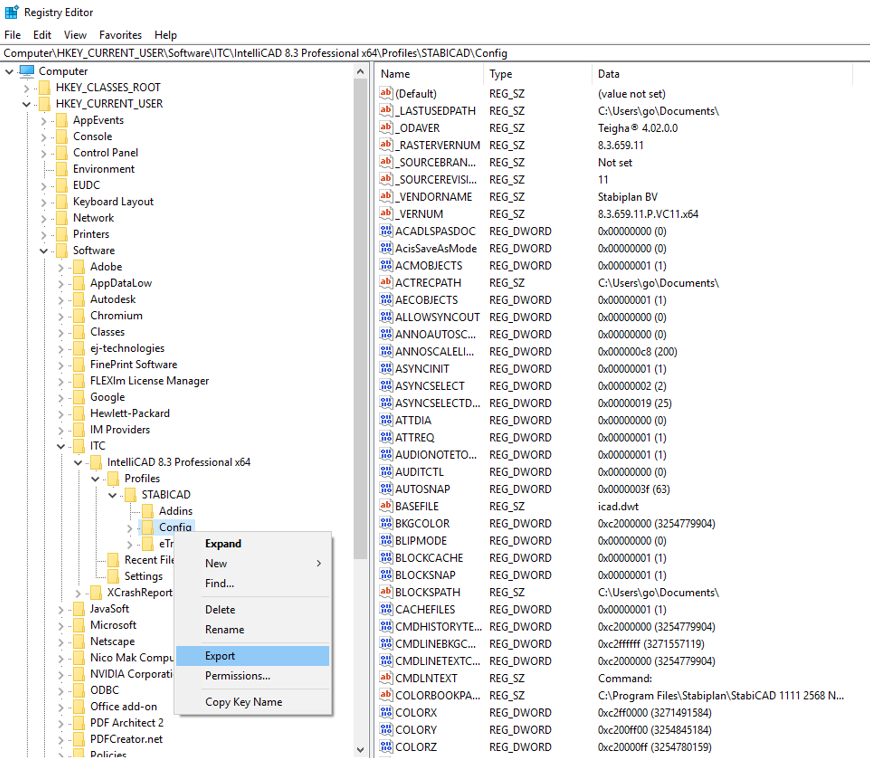Viewport: 870px width, 758px height.
Task: Click the BASEFILE string value icon
Action: (x=386, y=506)
